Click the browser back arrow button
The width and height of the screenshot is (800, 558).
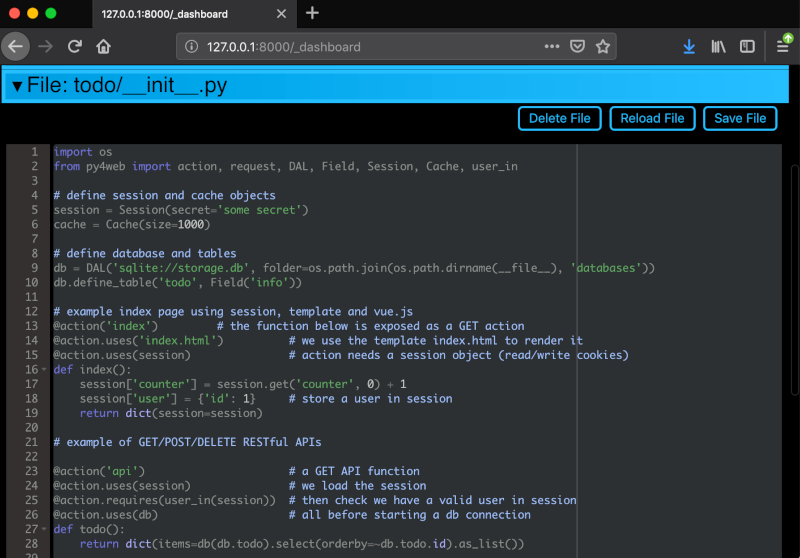pyautogui.click(x=15, y=46)
